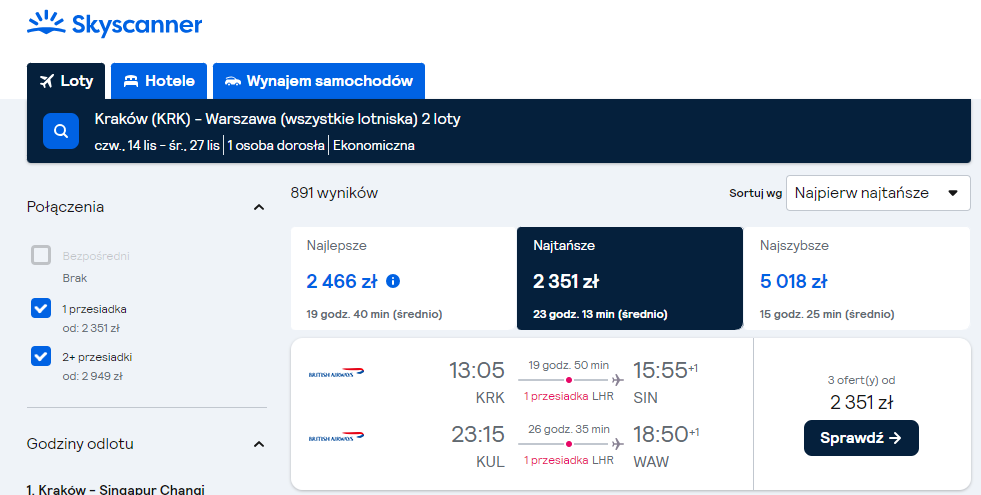Uncheck the 1 przesiadka checkbox
The height and width of the screenshot is (495, 981).
click(41, 308)
